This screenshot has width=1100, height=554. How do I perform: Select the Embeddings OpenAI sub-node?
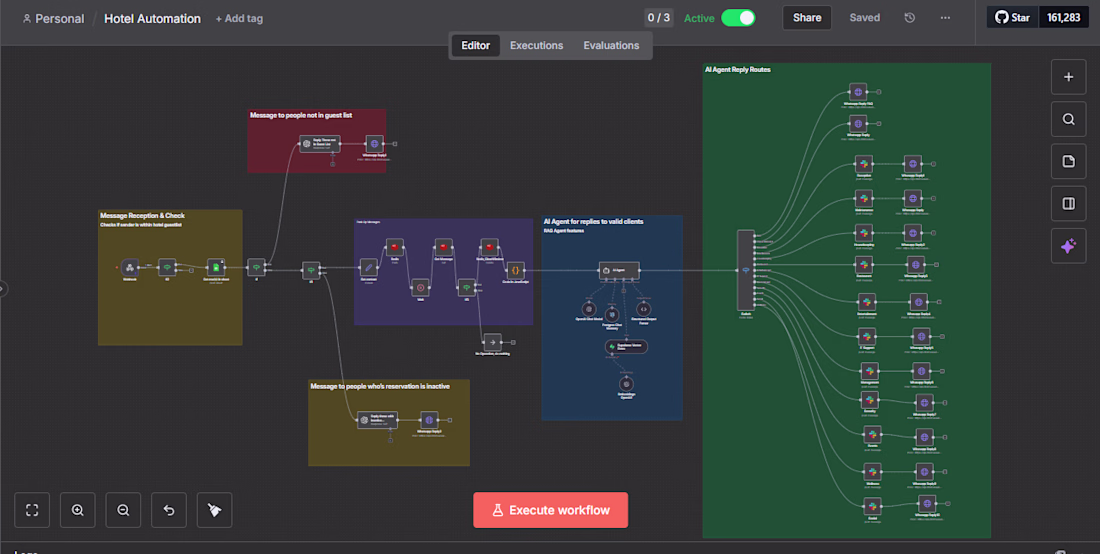[626, 384]
